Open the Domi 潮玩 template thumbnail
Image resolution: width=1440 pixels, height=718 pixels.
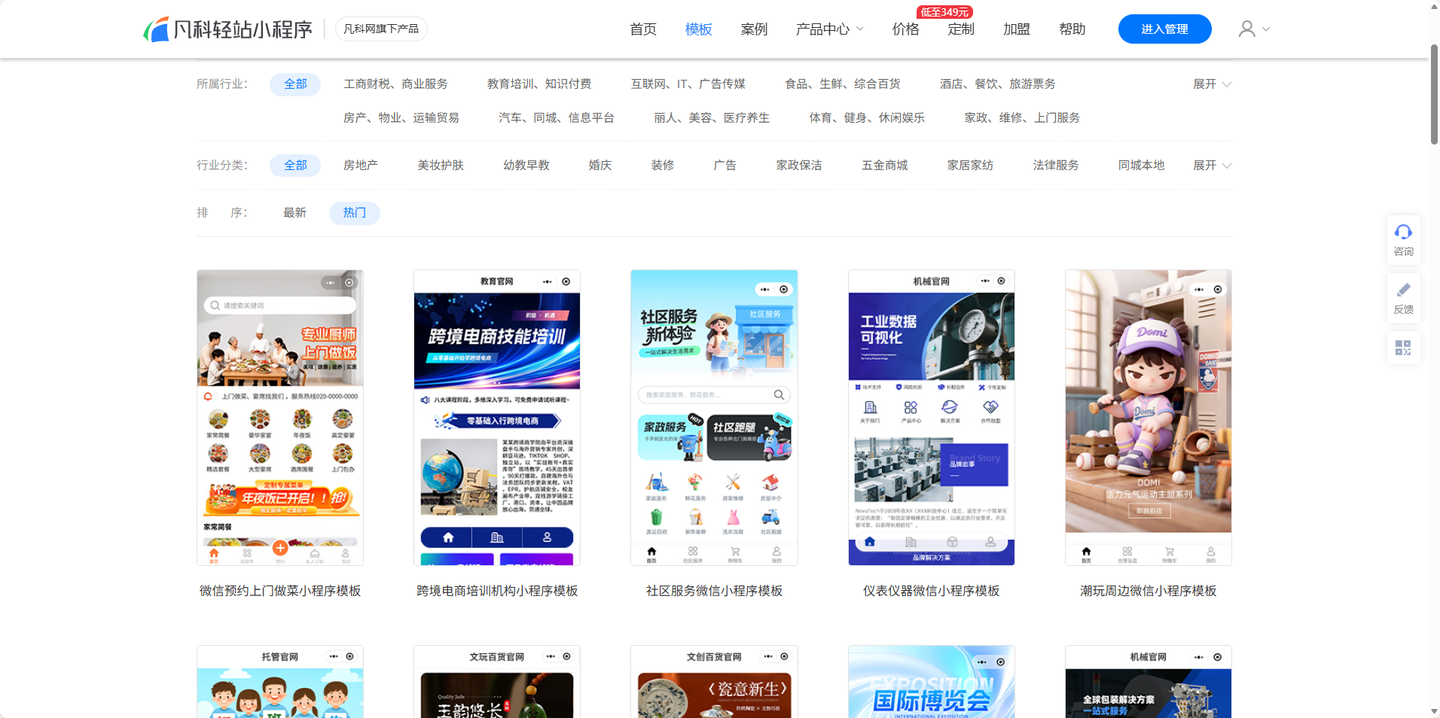tap(1148, 417)
